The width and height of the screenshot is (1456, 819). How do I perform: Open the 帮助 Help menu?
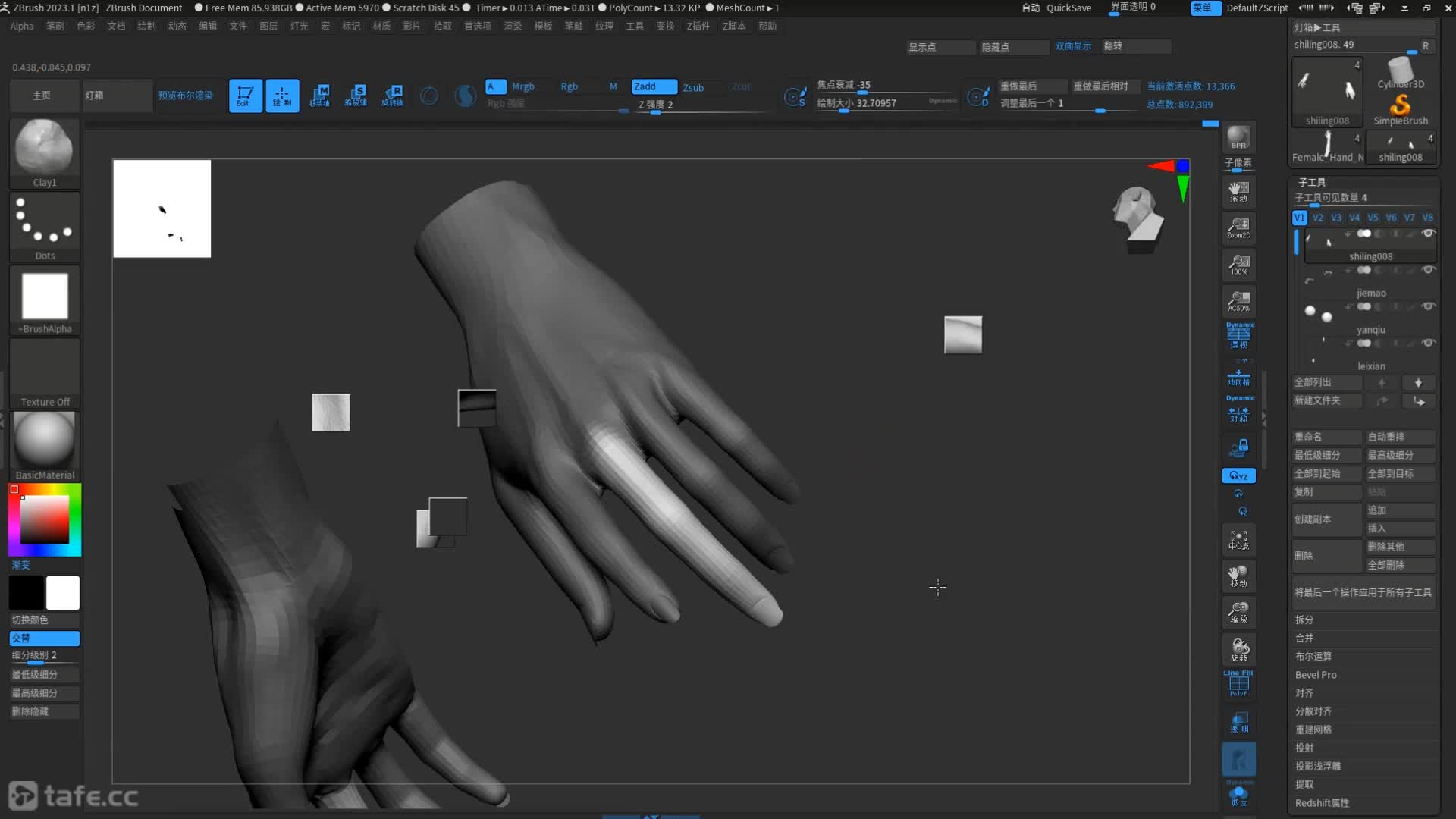[767, 26]
